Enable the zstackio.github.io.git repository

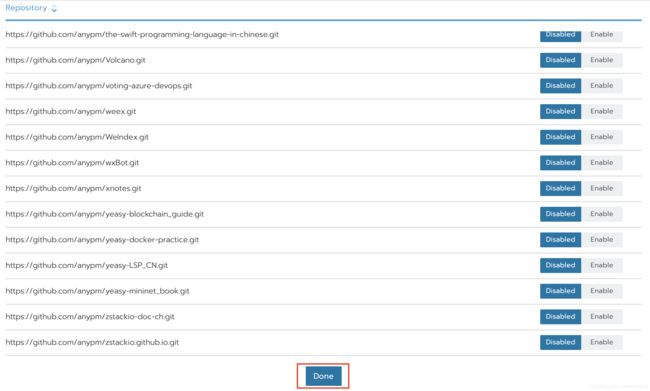[x=602, y=342]
